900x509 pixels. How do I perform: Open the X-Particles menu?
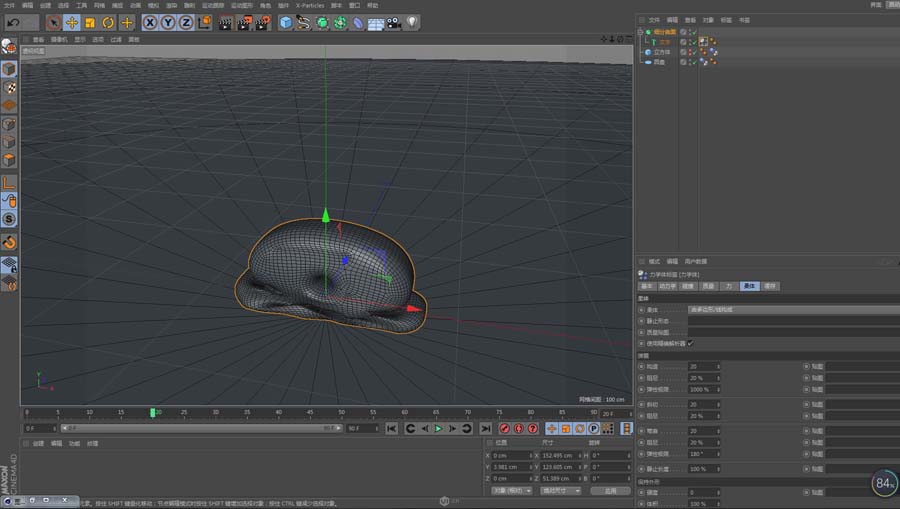[310, 5]
